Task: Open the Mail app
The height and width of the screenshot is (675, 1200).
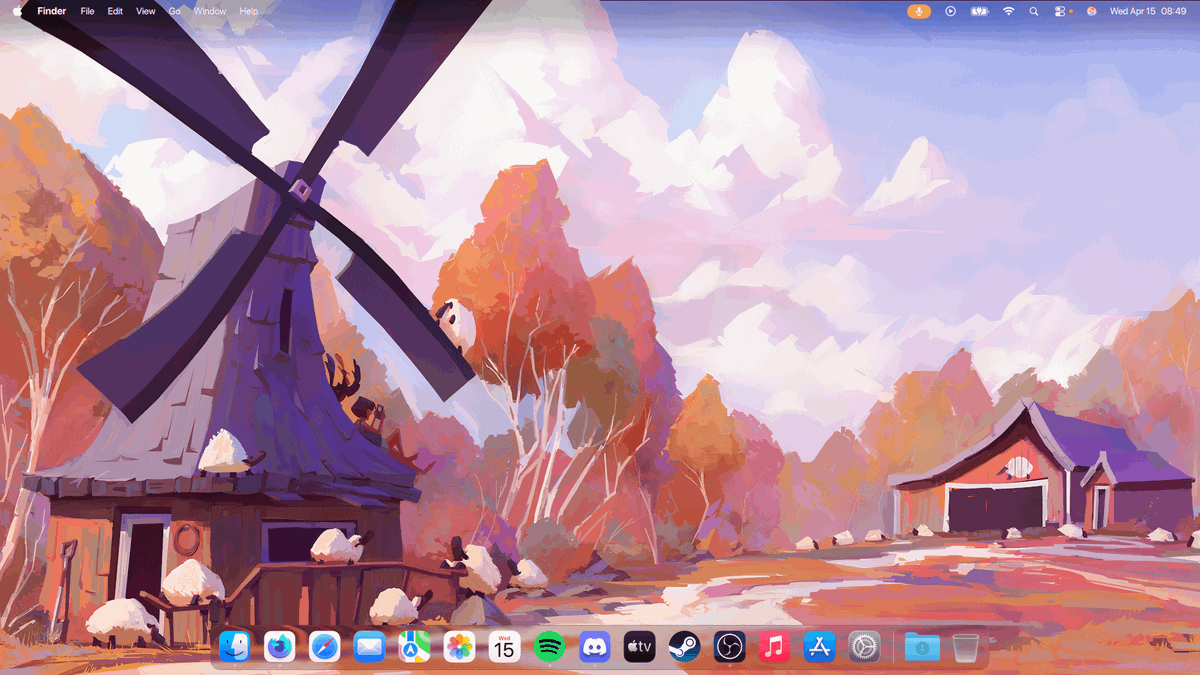Action: coord(367,647)
